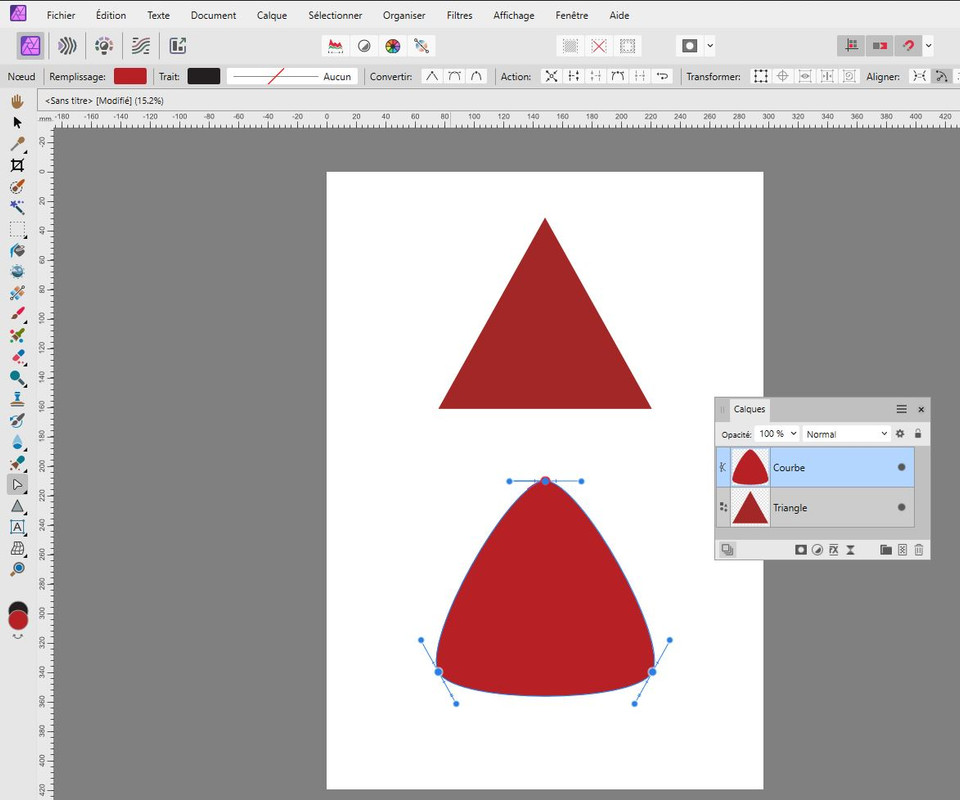Click the Remplissage red fill swatch
Screen dimensions: 960x800
click(x=130, y=77)
